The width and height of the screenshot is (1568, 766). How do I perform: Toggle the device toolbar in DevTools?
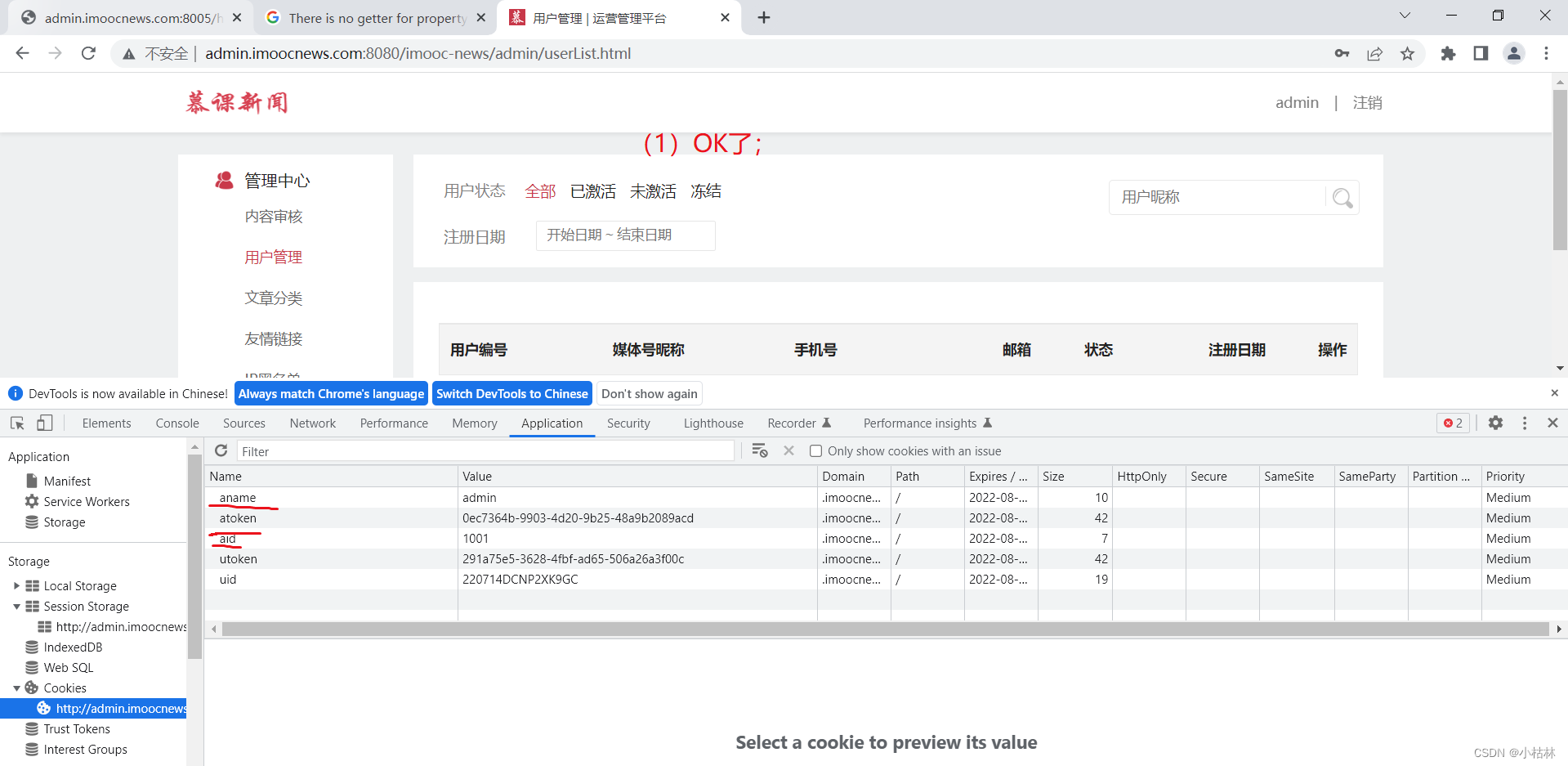(x=45, y=423)
